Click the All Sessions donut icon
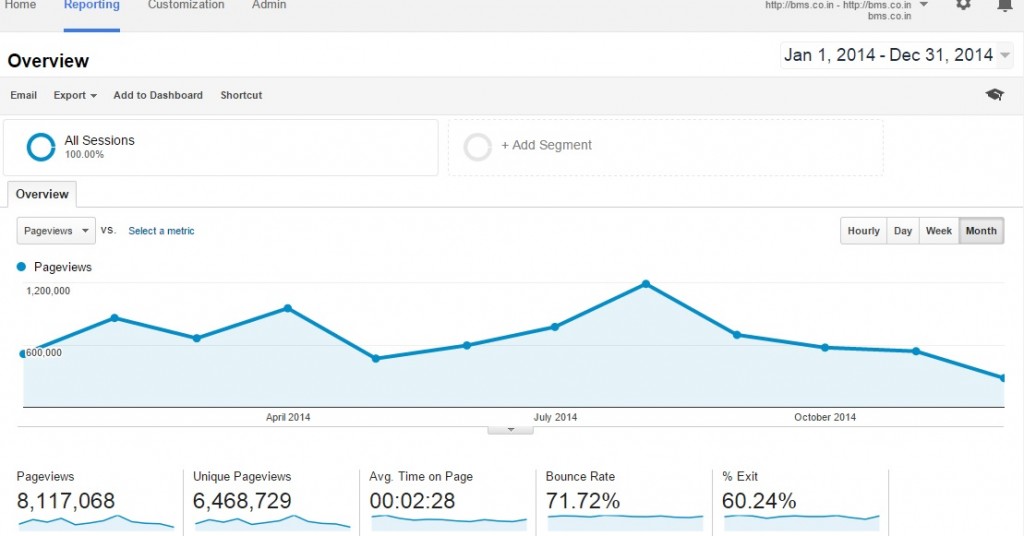 coord(41,147)
